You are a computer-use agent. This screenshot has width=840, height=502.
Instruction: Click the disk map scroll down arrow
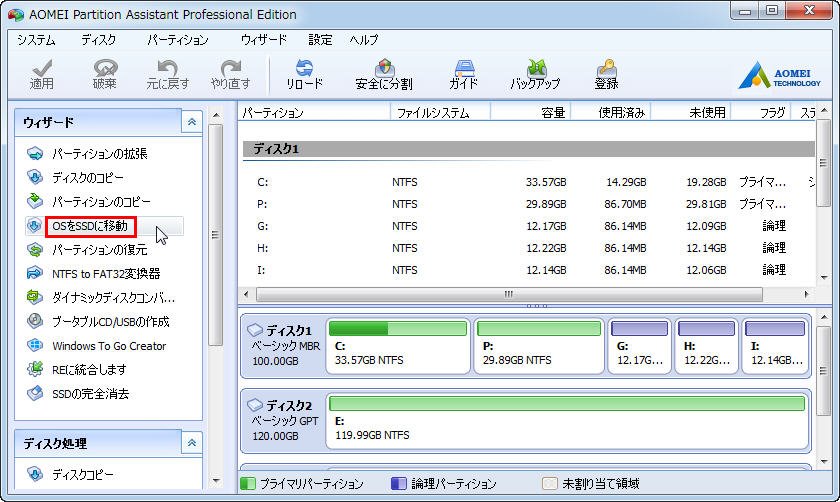click(x=823, y=461)
